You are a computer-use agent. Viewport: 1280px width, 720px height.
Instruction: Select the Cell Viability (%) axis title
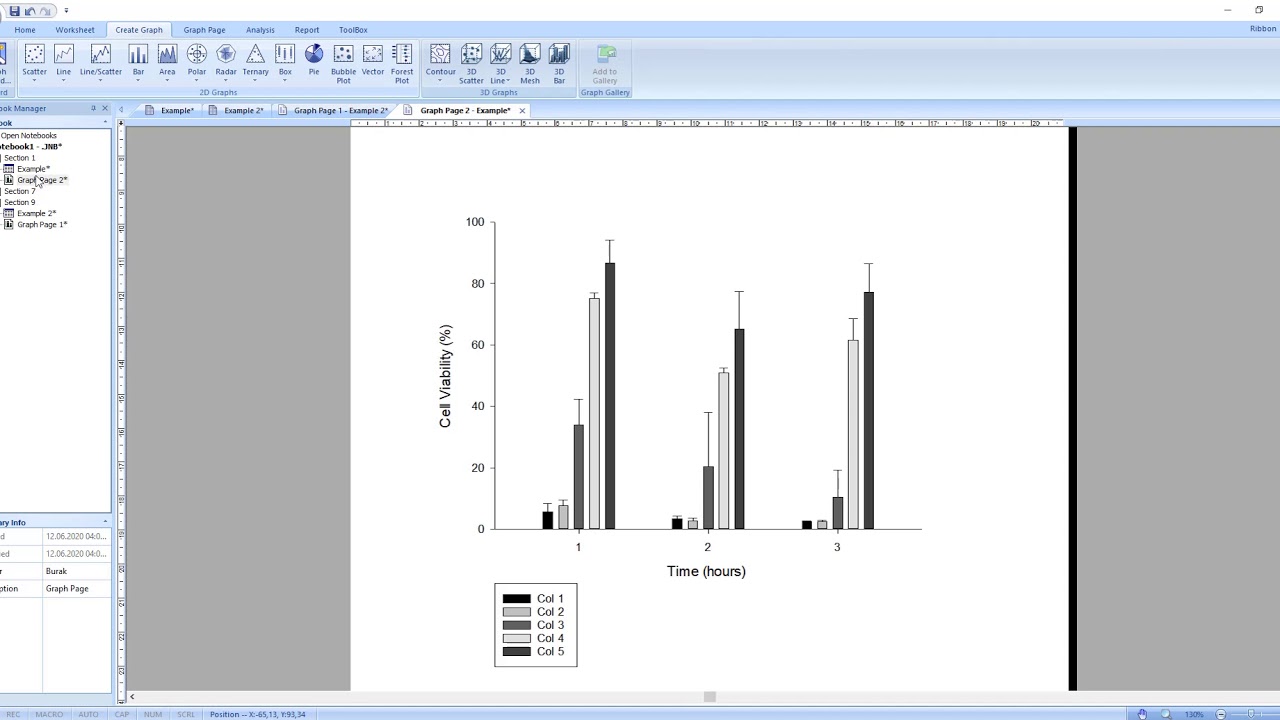point(445,376)
